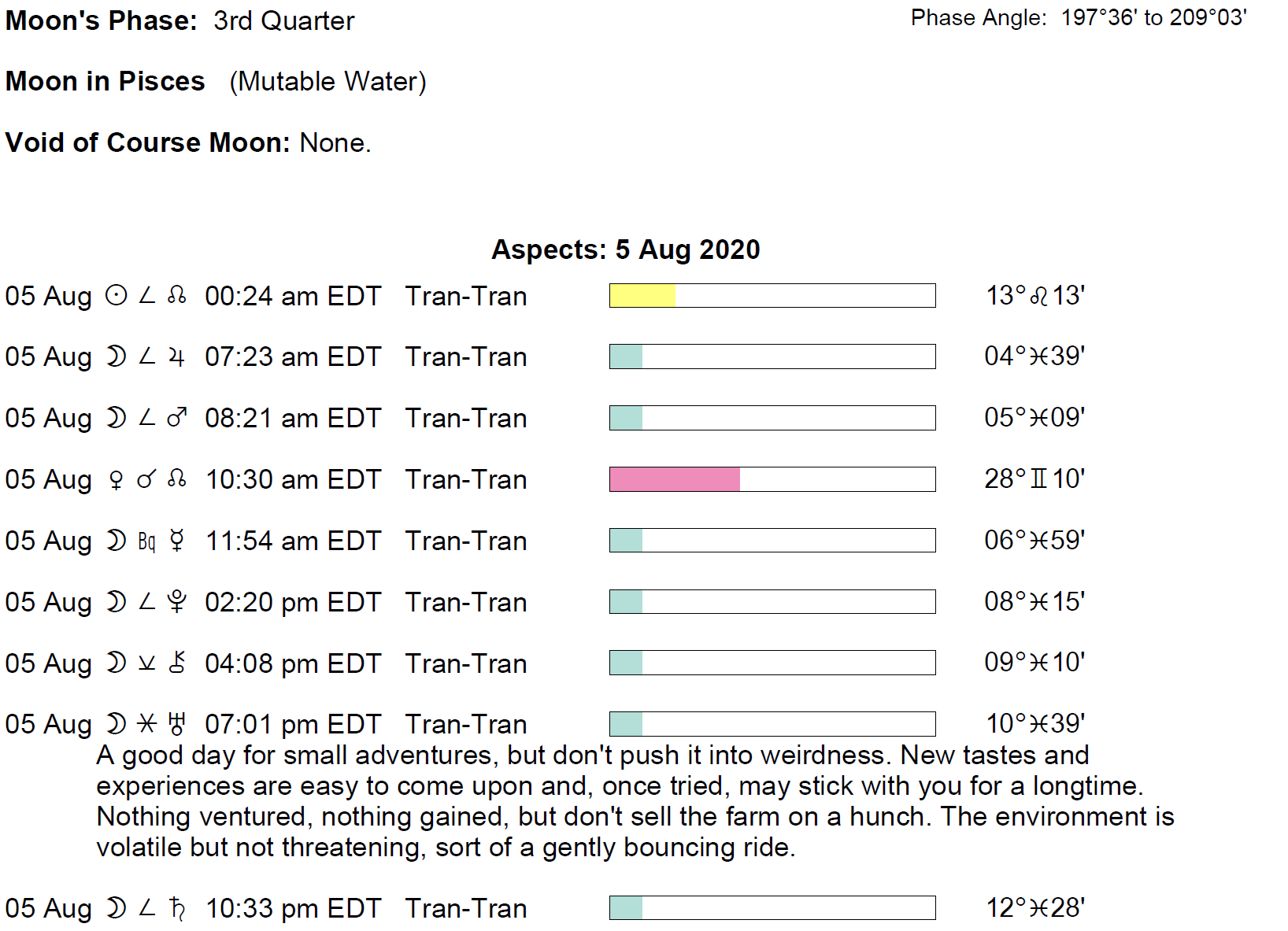Click the yellow Sun aspect strength bar
The image size is (1288, 931).
click(x=642, y=296)
